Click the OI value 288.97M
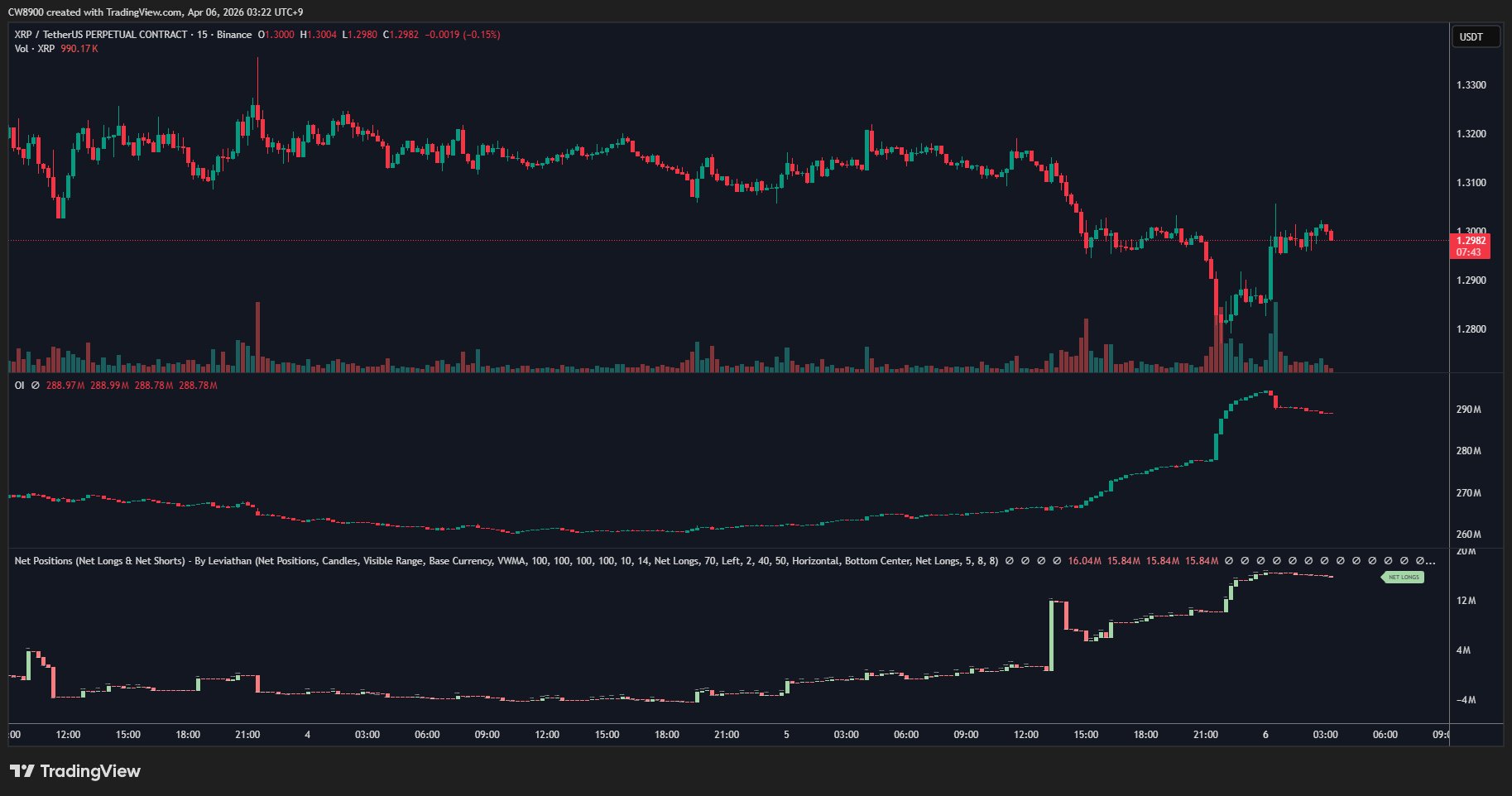This screenshot has height=796, width=1512. (65, 386)
